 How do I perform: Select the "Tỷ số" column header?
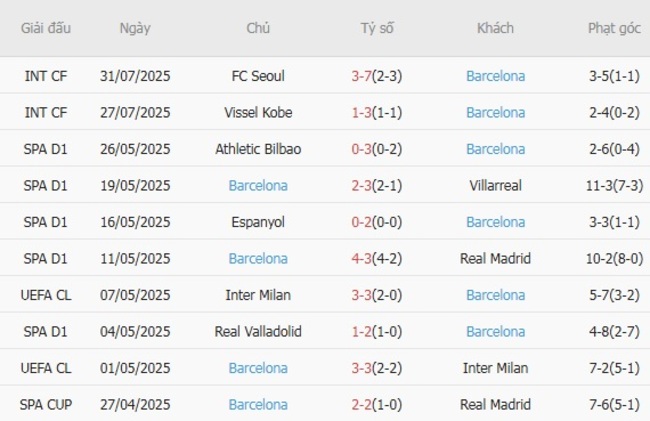pyautogui.click(x=377, y=28)
